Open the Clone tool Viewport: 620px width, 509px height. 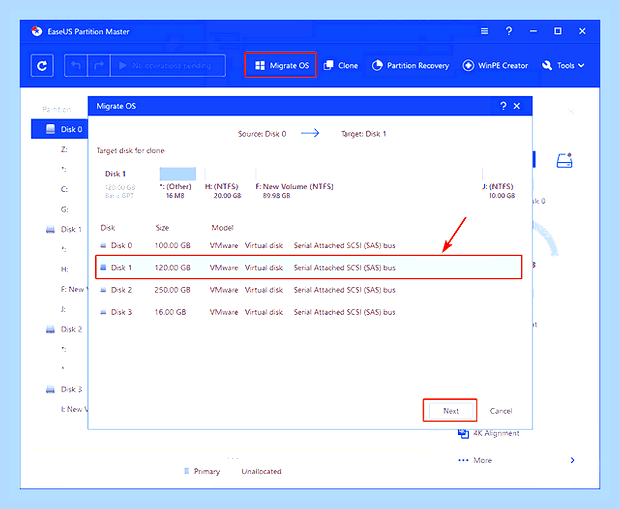coord(340,65)
